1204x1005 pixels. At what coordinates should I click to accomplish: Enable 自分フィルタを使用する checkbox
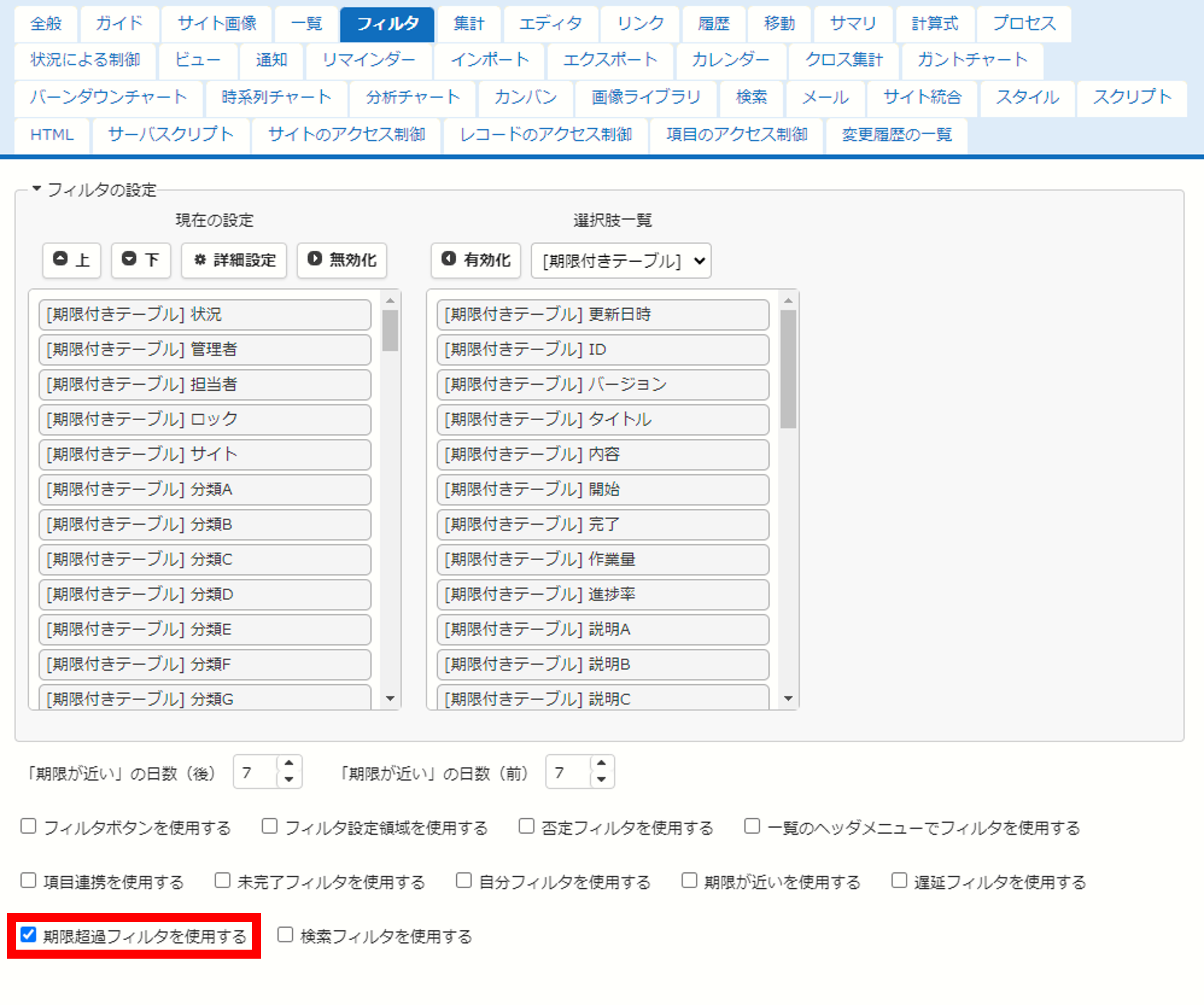click(464, 880)
